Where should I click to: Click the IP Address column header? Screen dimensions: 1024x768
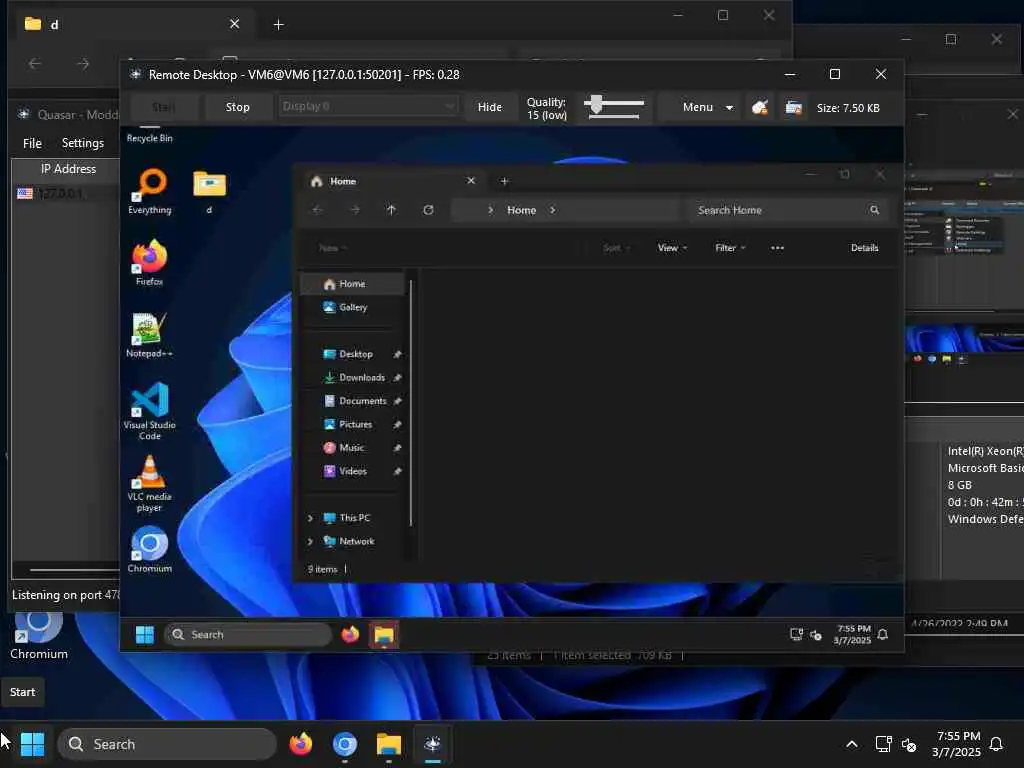68,168
